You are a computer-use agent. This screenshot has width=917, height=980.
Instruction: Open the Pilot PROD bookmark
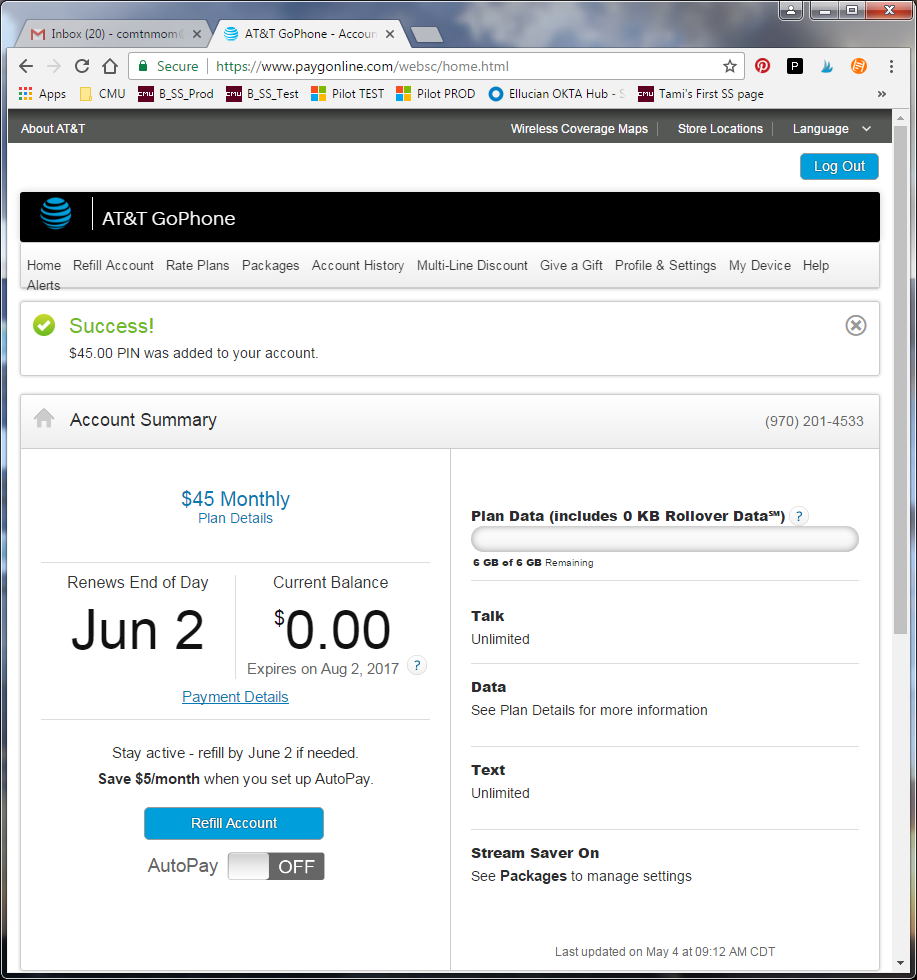point(436,94)
